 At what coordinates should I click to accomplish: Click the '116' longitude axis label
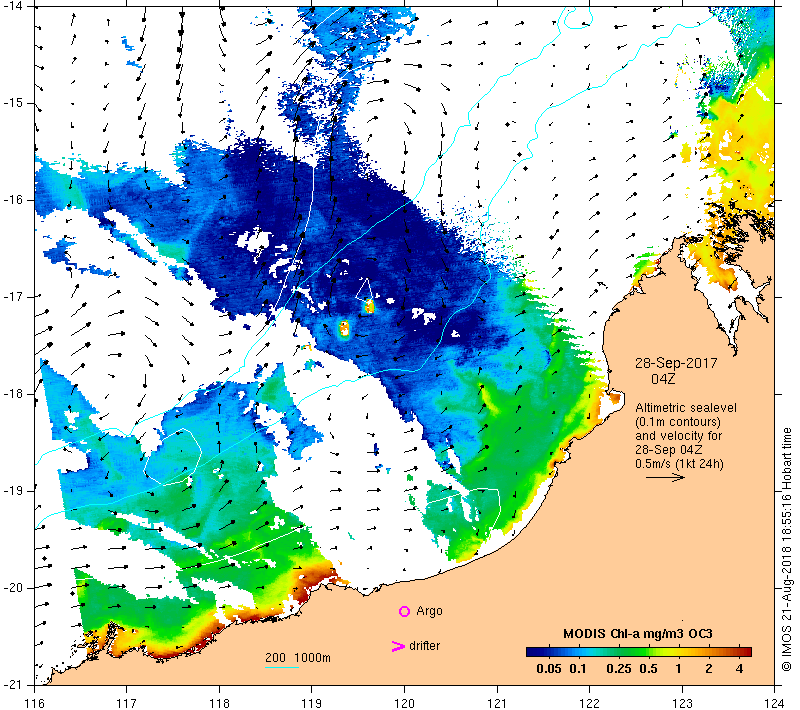tap(34, 703)
